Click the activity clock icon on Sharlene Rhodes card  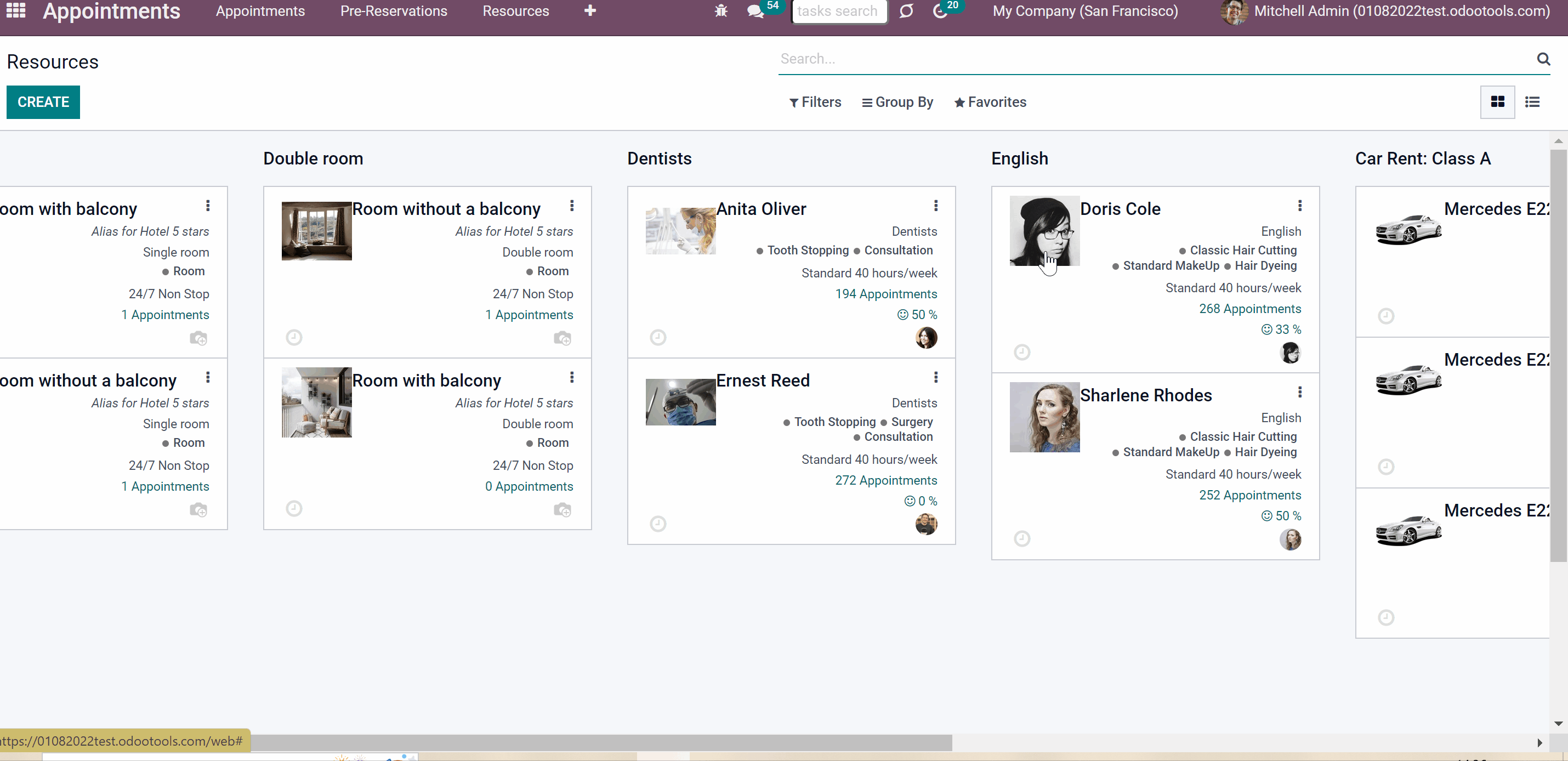tap(1022, 538)
